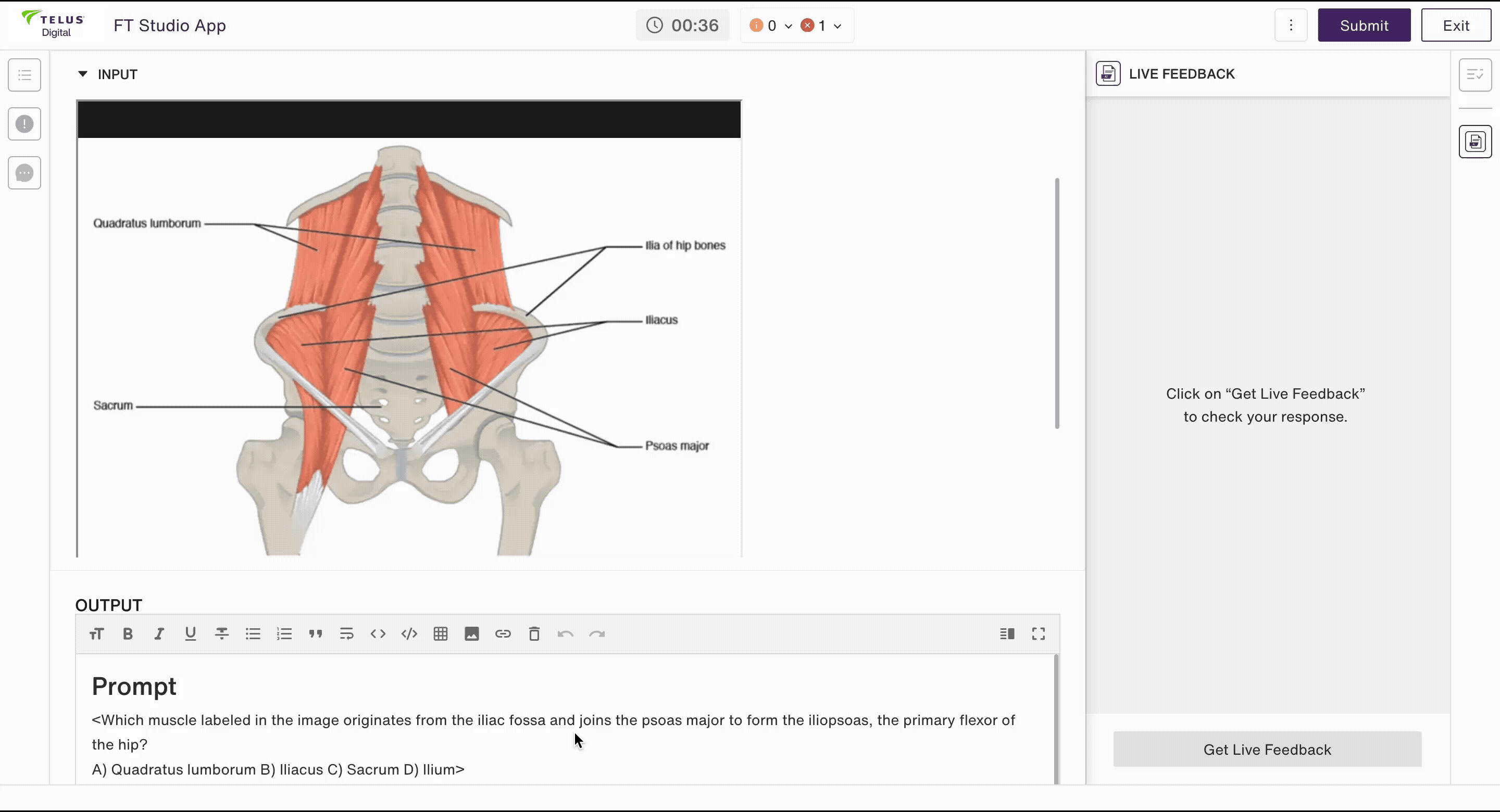Toggle strikethrough formatting

tap(221, 634)
